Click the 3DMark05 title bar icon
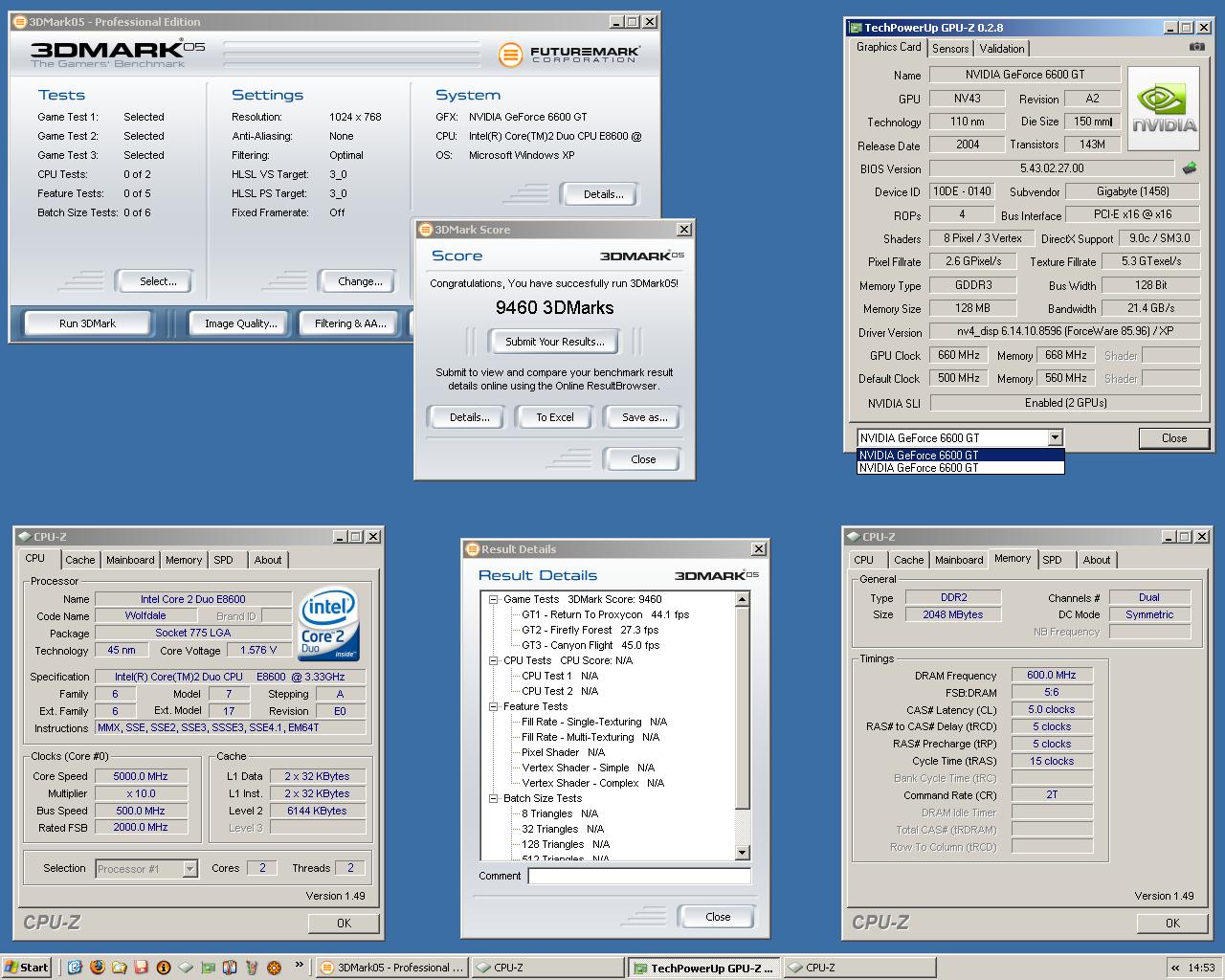Image resolution: width=1225 pixels, height=980 pixels. pos(19,21)
